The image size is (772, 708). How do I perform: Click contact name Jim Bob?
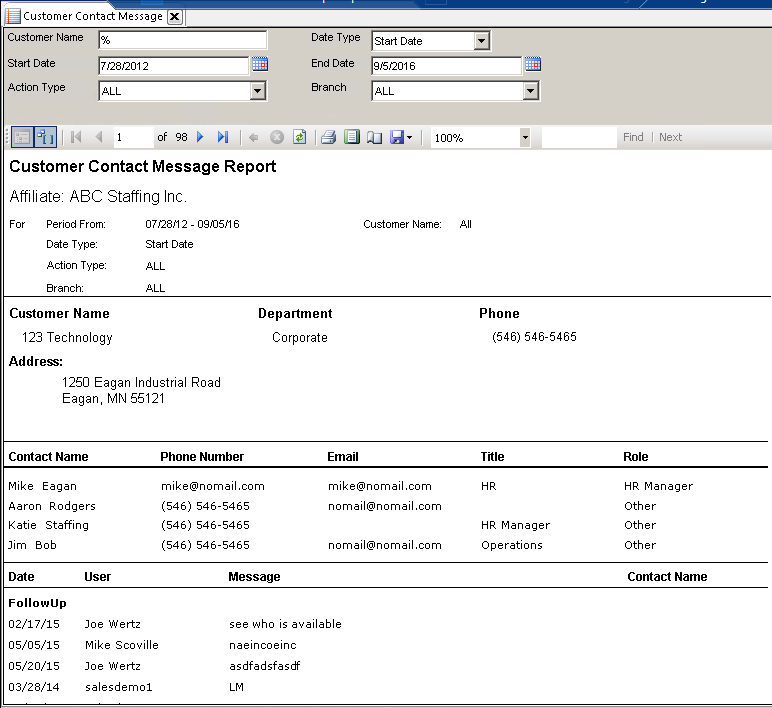click(x=32, y=545)
